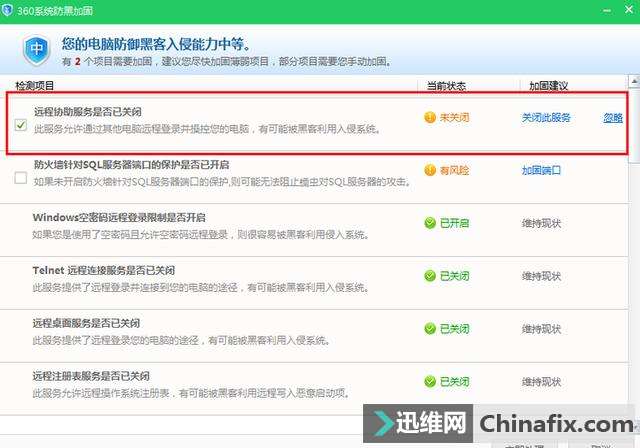Click green check icon beside 已开启

pos(430,223)
